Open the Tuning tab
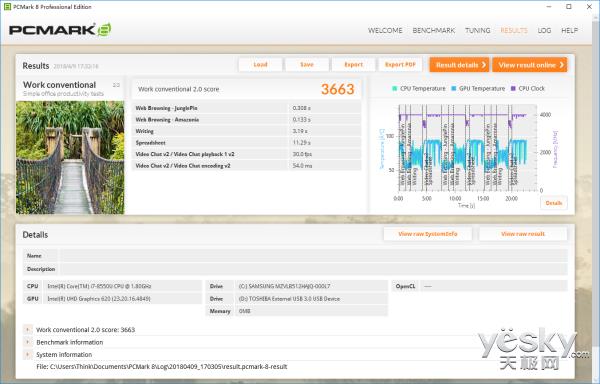This screenshot has height=384, width=600. tap(478, 31)
